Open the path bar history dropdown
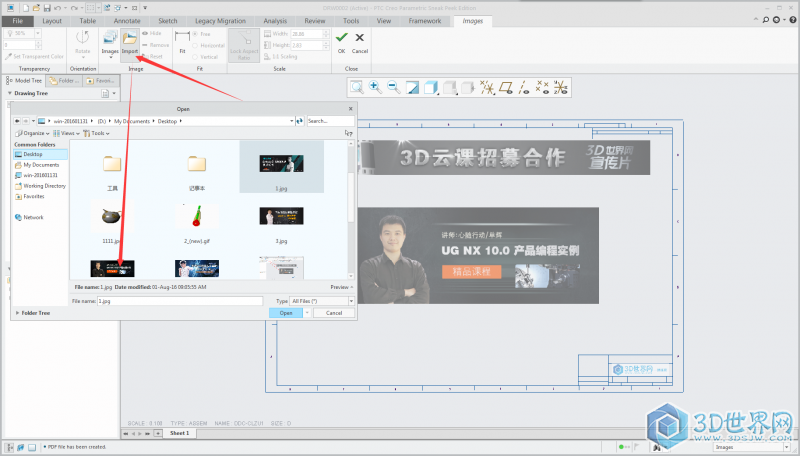Screen dimensions: 800x456 point(291,121)
